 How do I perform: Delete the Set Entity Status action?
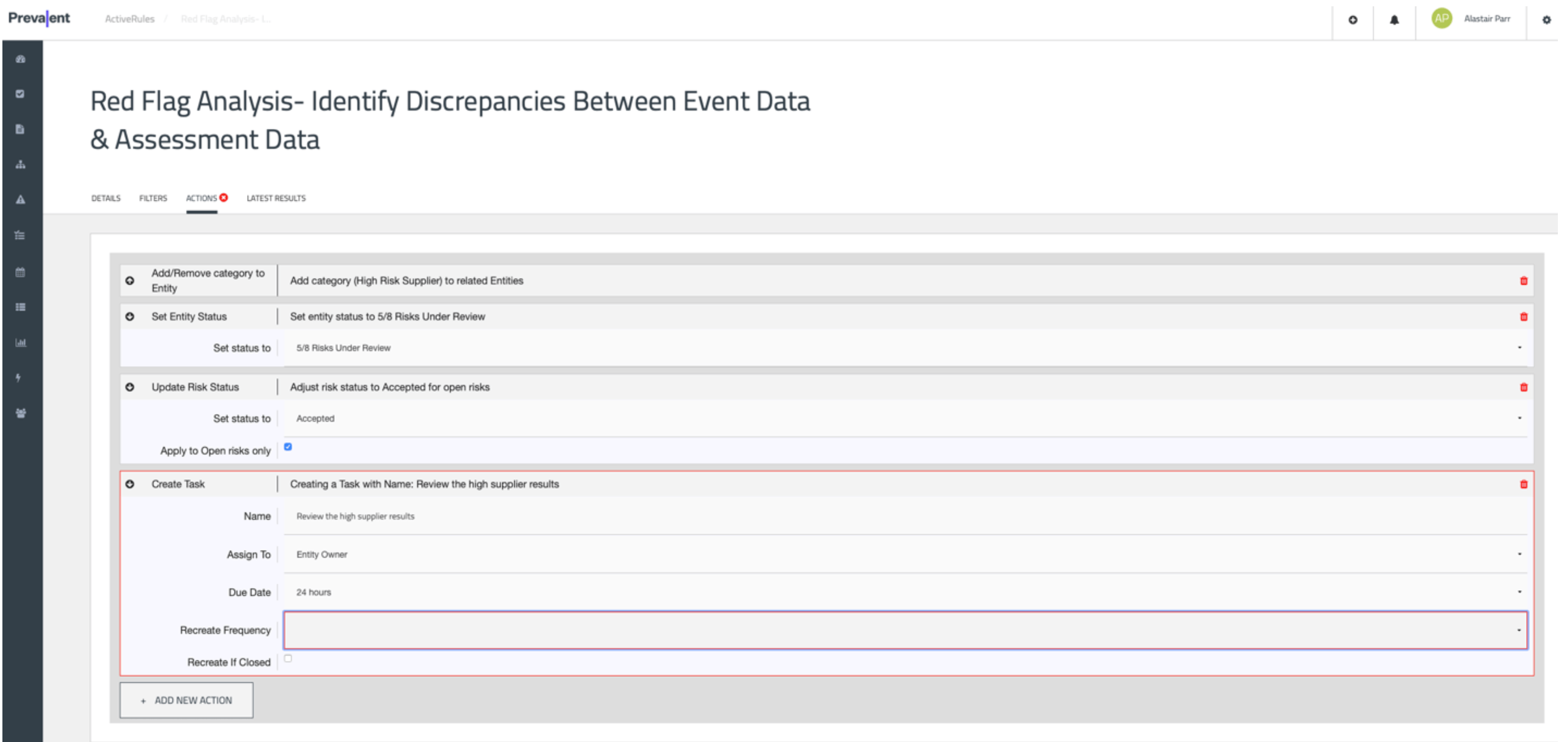tap(1524, 316)
